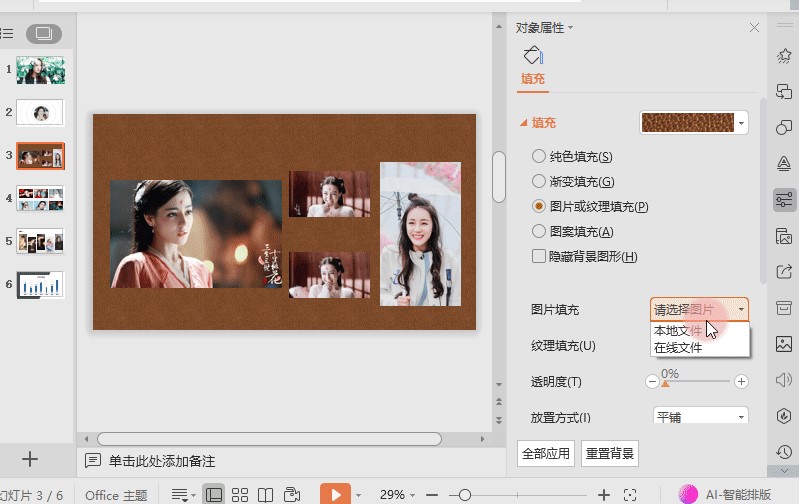The width and height of the screenshot is (800, 504).
Task: Select the slide thumbnail view toggle
Action: [44, 34]
